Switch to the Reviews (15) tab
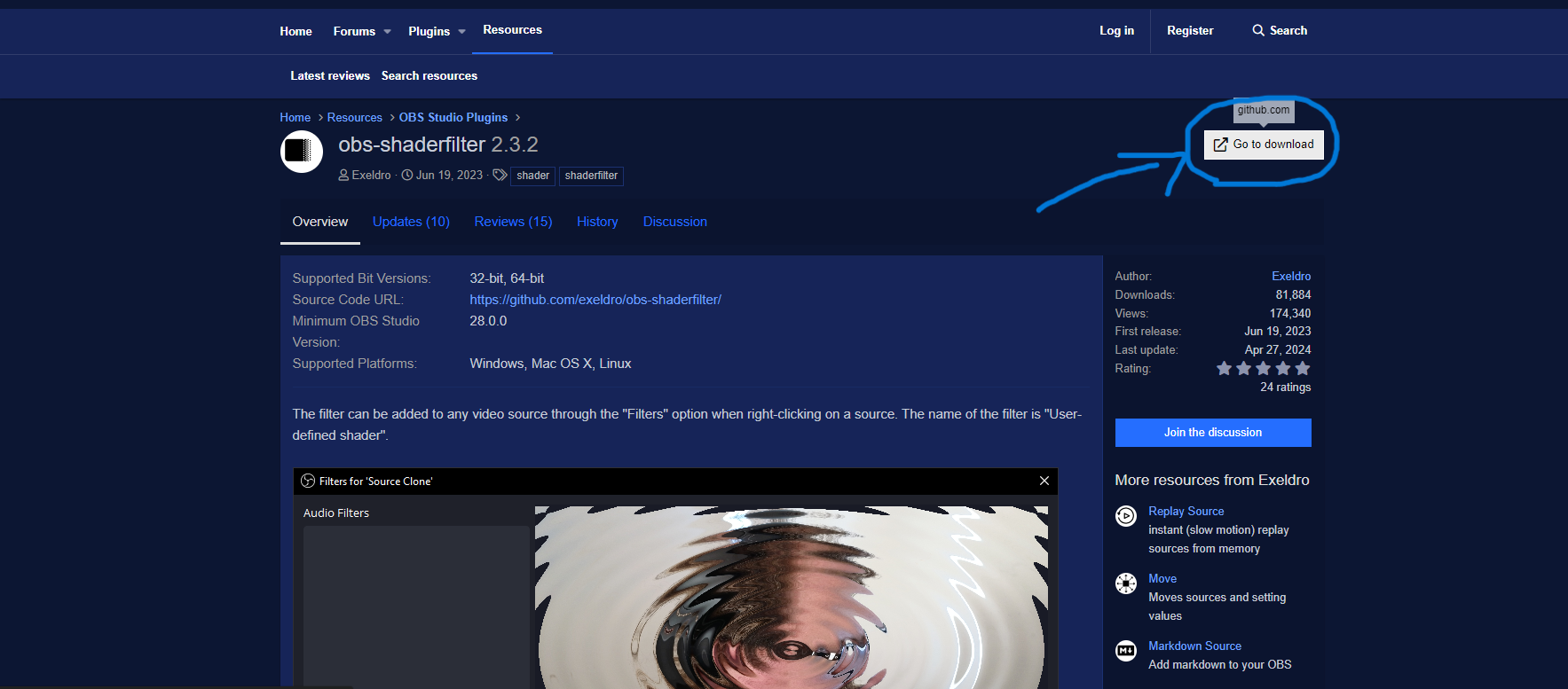The width and height of the screenshot is (1568, 689). click(513, 222)
